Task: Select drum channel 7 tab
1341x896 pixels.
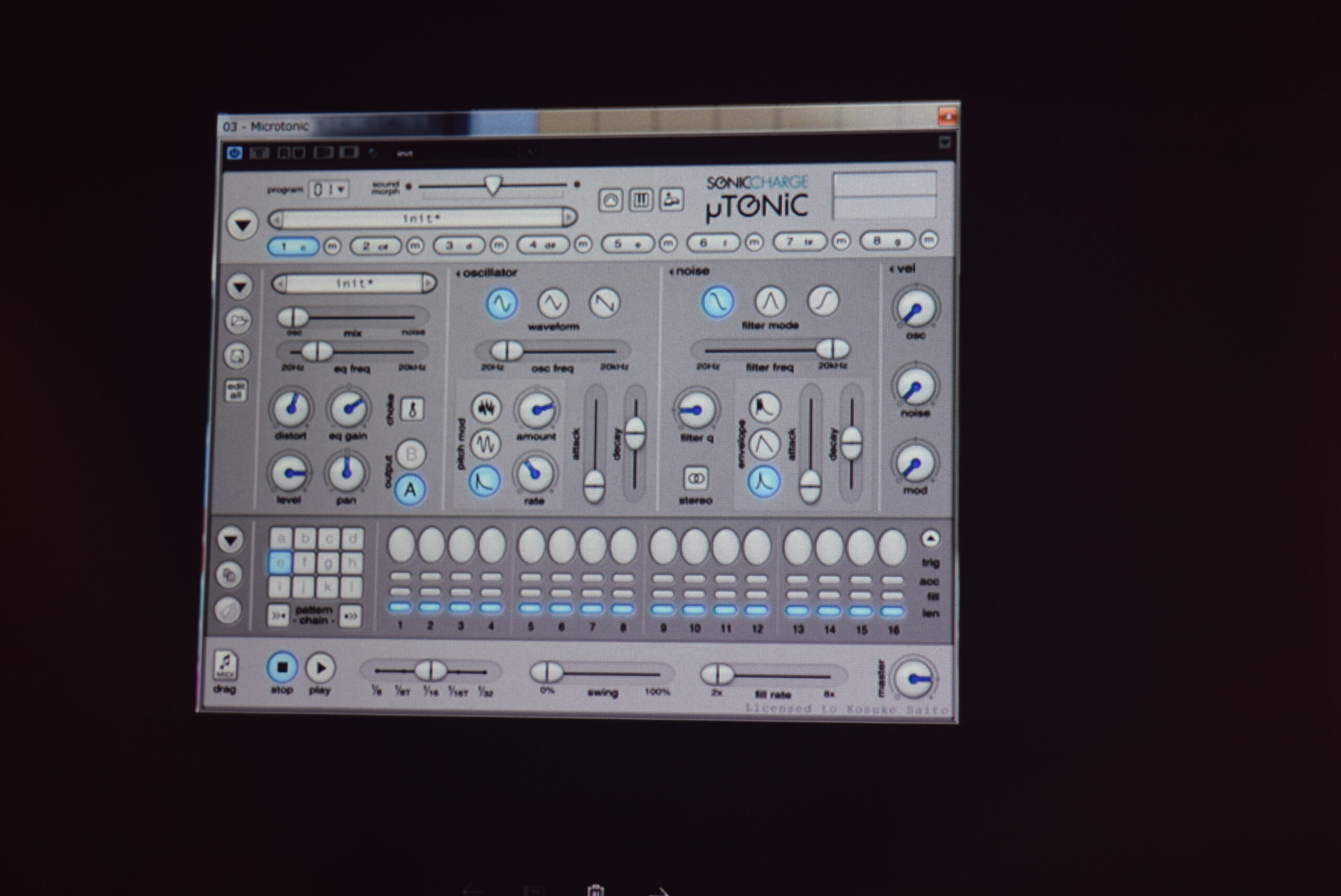Action: [x=799, y=242]
